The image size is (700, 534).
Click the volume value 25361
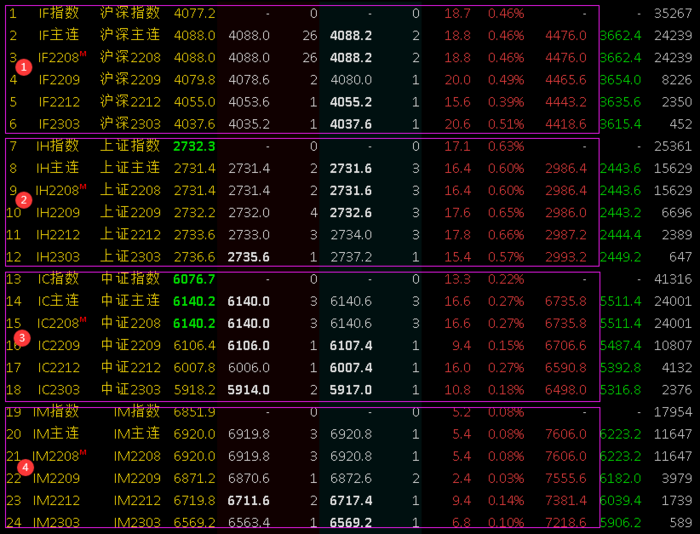coord(673,146)
